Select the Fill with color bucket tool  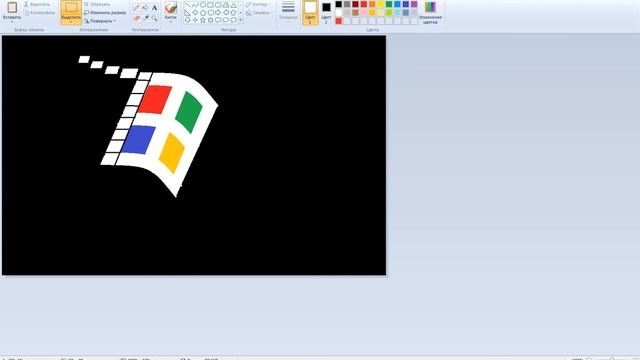point(145,7)
